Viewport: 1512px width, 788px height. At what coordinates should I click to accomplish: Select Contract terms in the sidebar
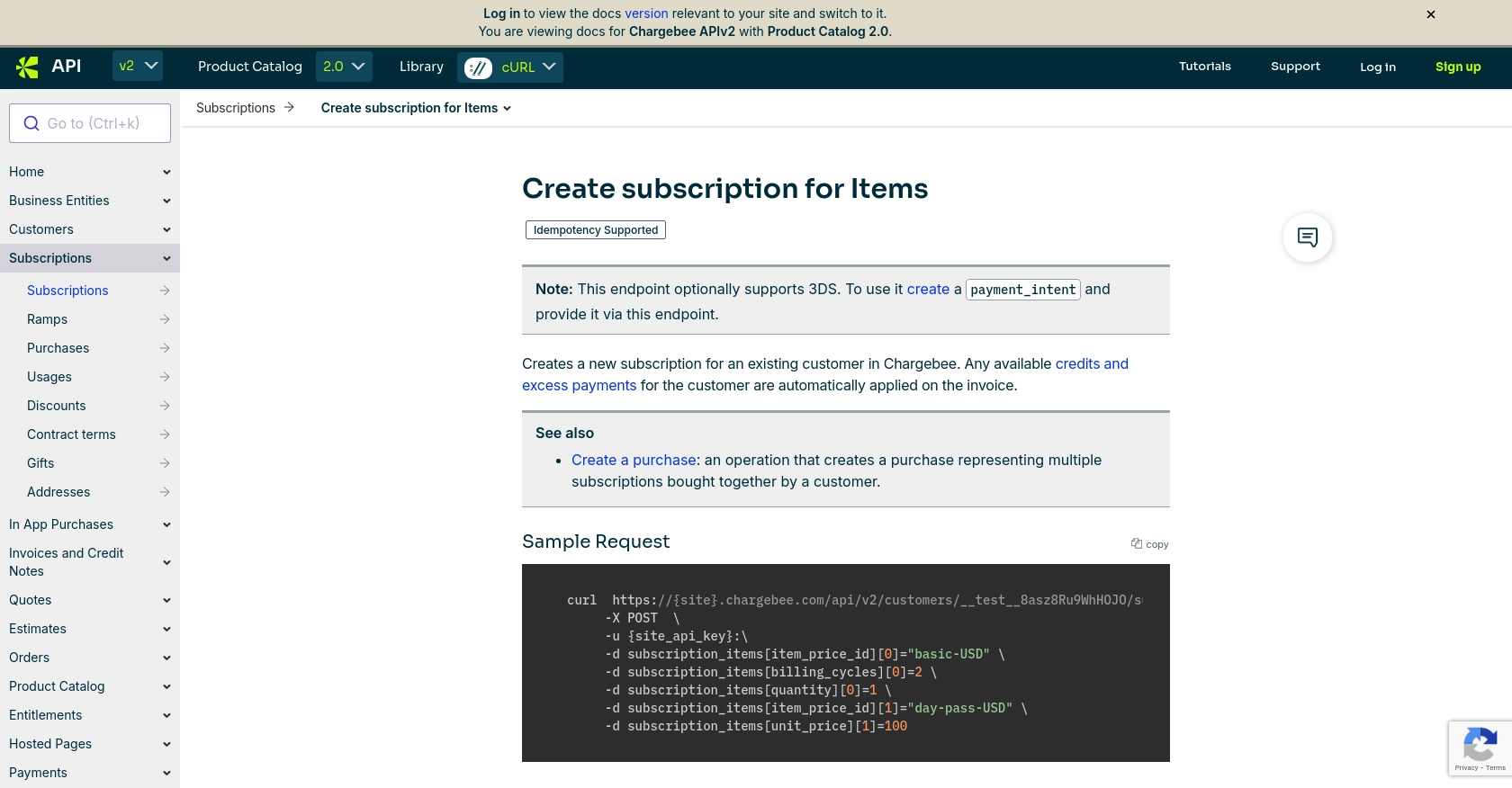click(71, 434)
